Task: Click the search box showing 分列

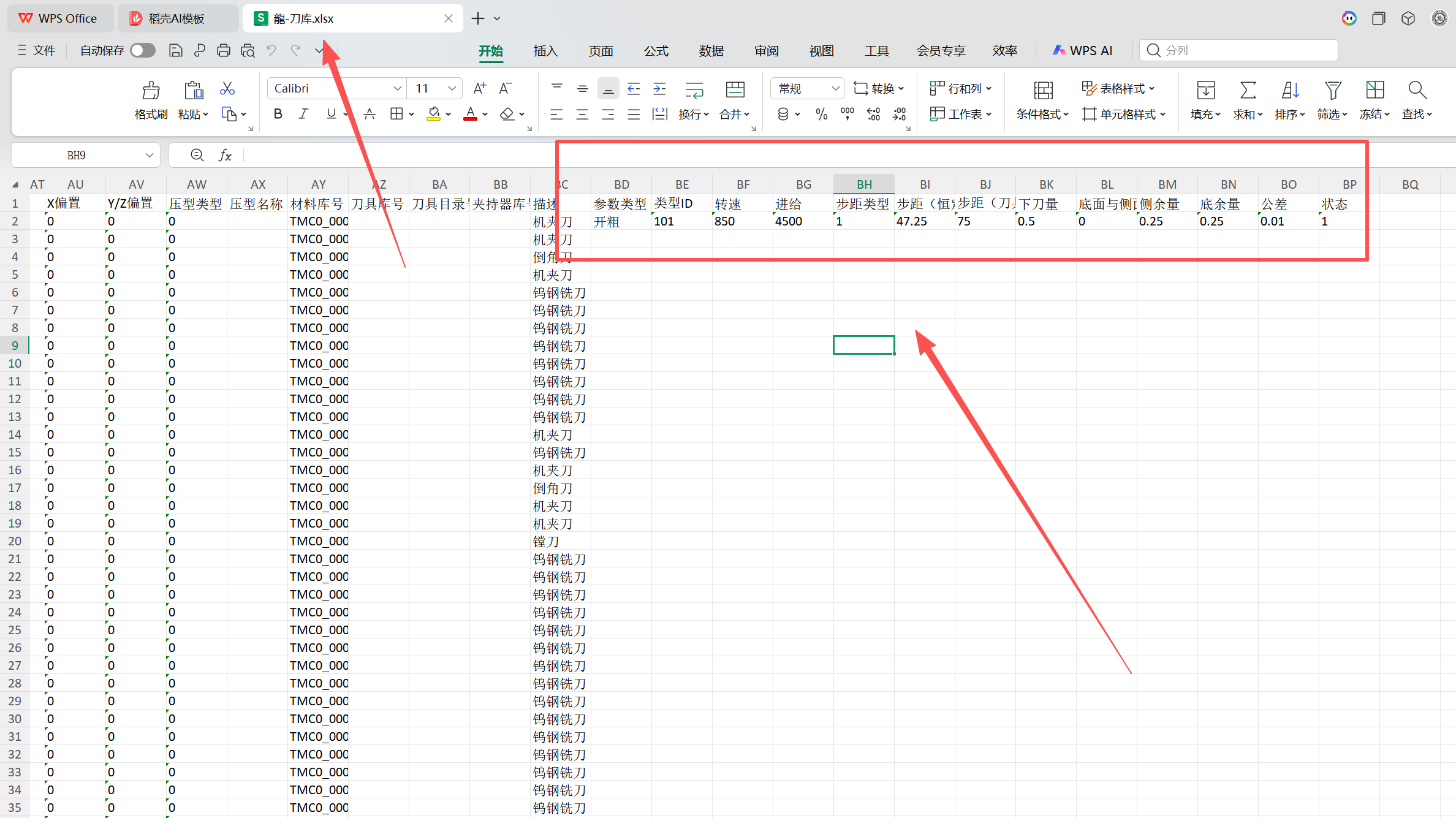Action: 1238,50
